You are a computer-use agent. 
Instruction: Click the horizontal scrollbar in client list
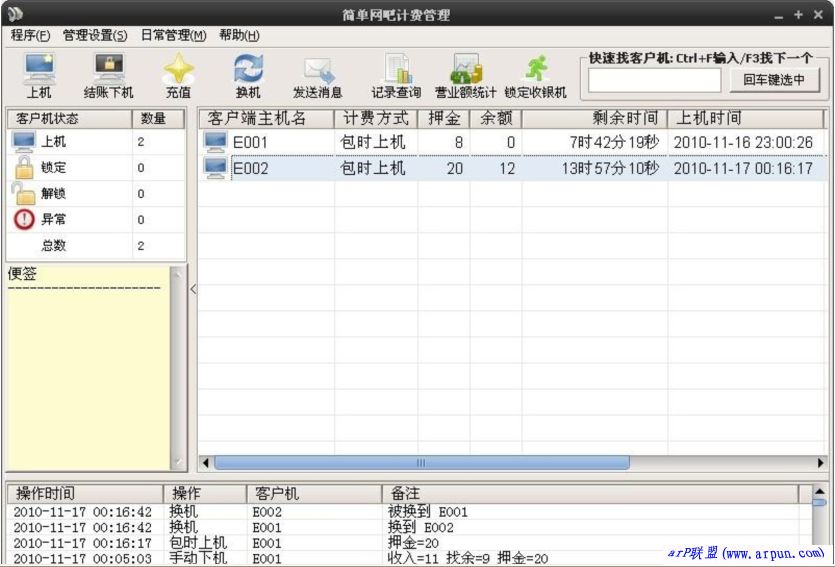tap(421, 462)
